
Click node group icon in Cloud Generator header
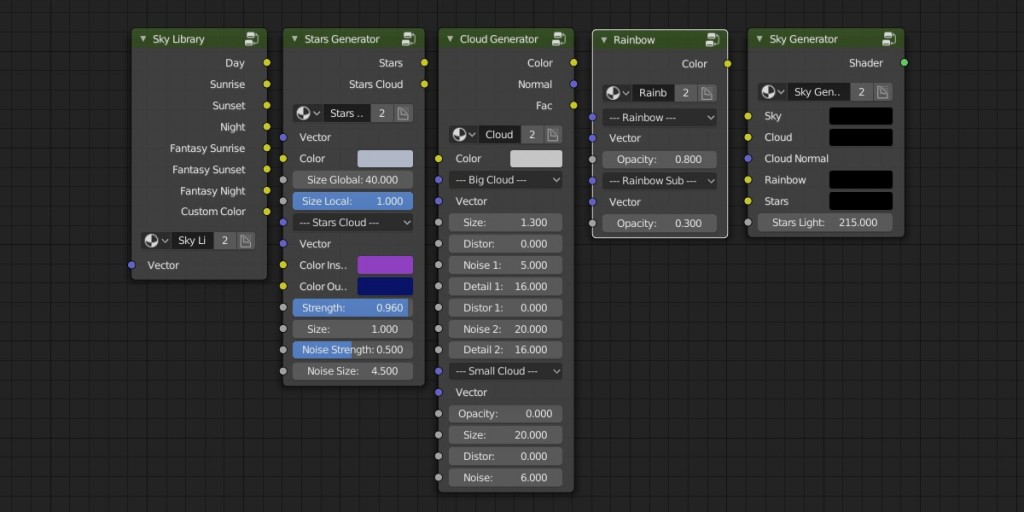(559, 39)
